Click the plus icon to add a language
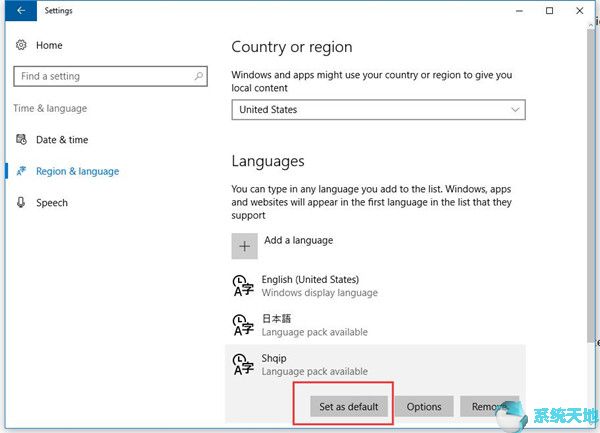 [x=245, y=246]
